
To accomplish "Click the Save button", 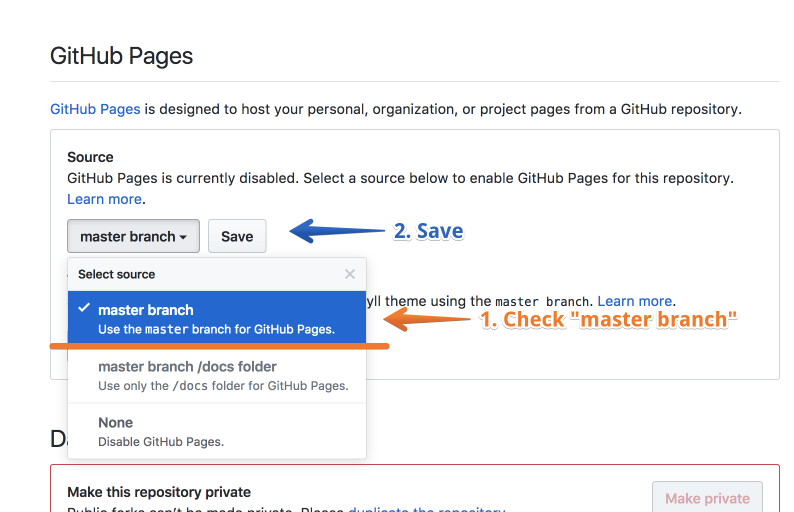I will click(x=237, y=236).
